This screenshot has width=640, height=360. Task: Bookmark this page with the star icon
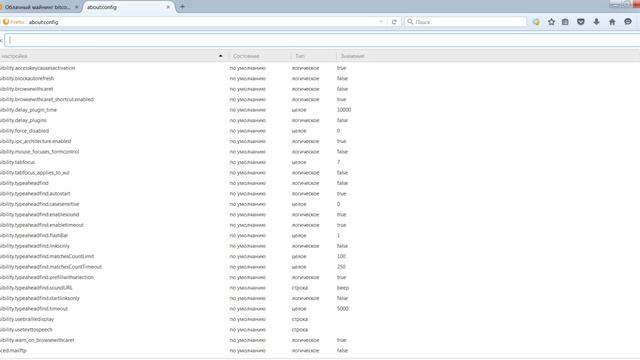pyautogui.click(x=551, y=22)
